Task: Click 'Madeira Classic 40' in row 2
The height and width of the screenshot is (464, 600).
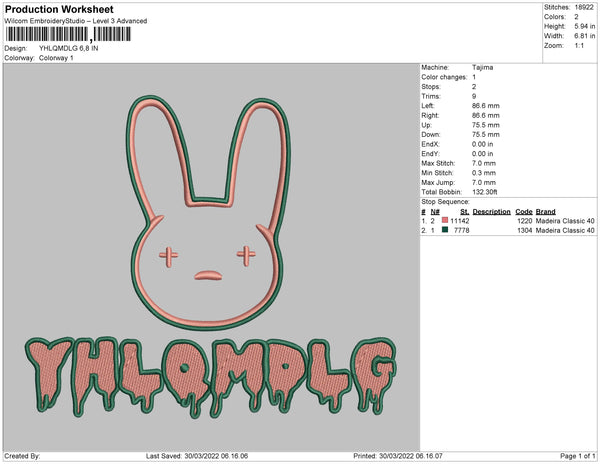Action: [x=565, y=230]
